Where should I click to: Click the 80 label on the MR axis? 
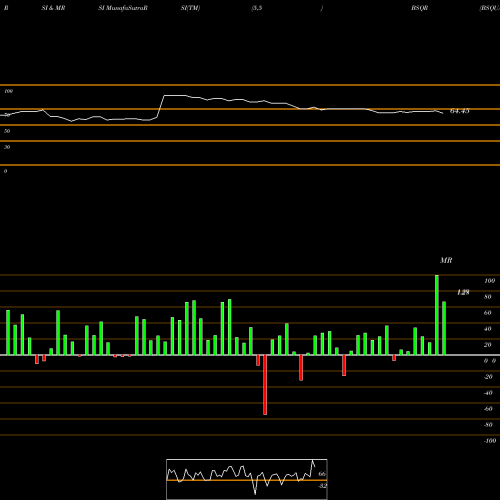pos(488,297)
